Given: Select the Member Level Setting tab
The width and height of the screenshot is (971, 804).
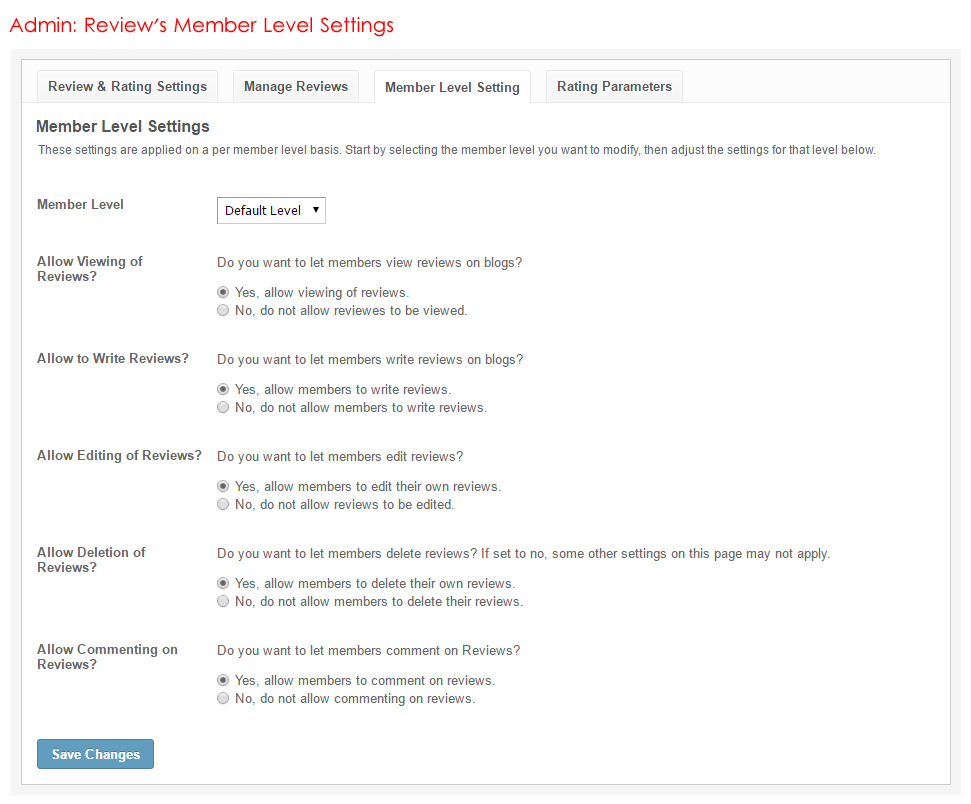Looking at the screenshot, I should pyautogui.click(x=452, y=87).
